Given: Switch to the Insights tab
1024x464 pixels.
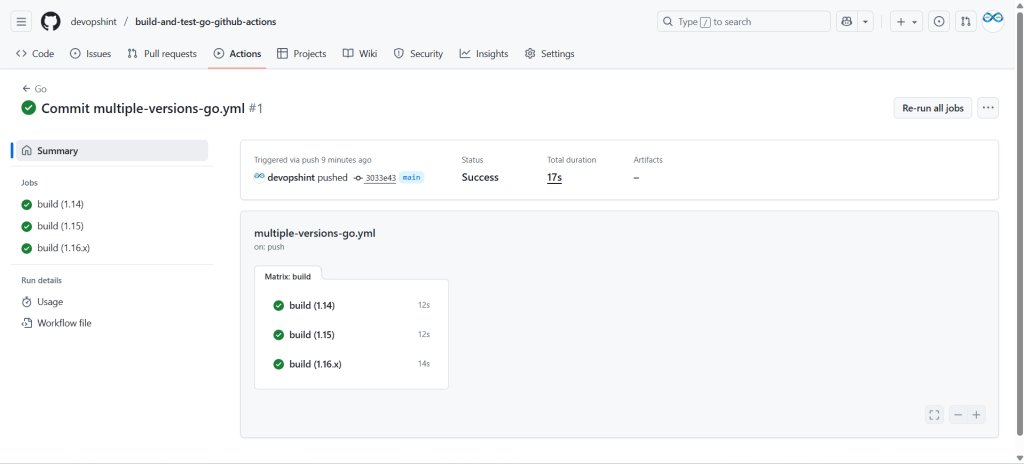Looking at the screenshot, I should point(484,54).
